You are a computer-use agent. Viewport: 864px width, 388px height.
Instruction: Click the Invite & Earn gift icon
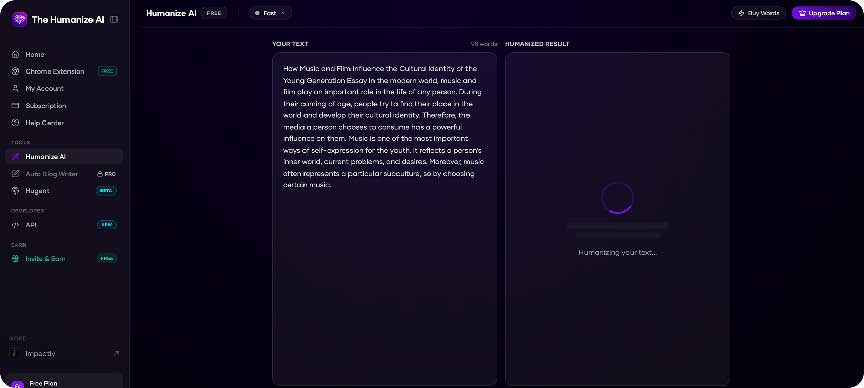[15, 258]
